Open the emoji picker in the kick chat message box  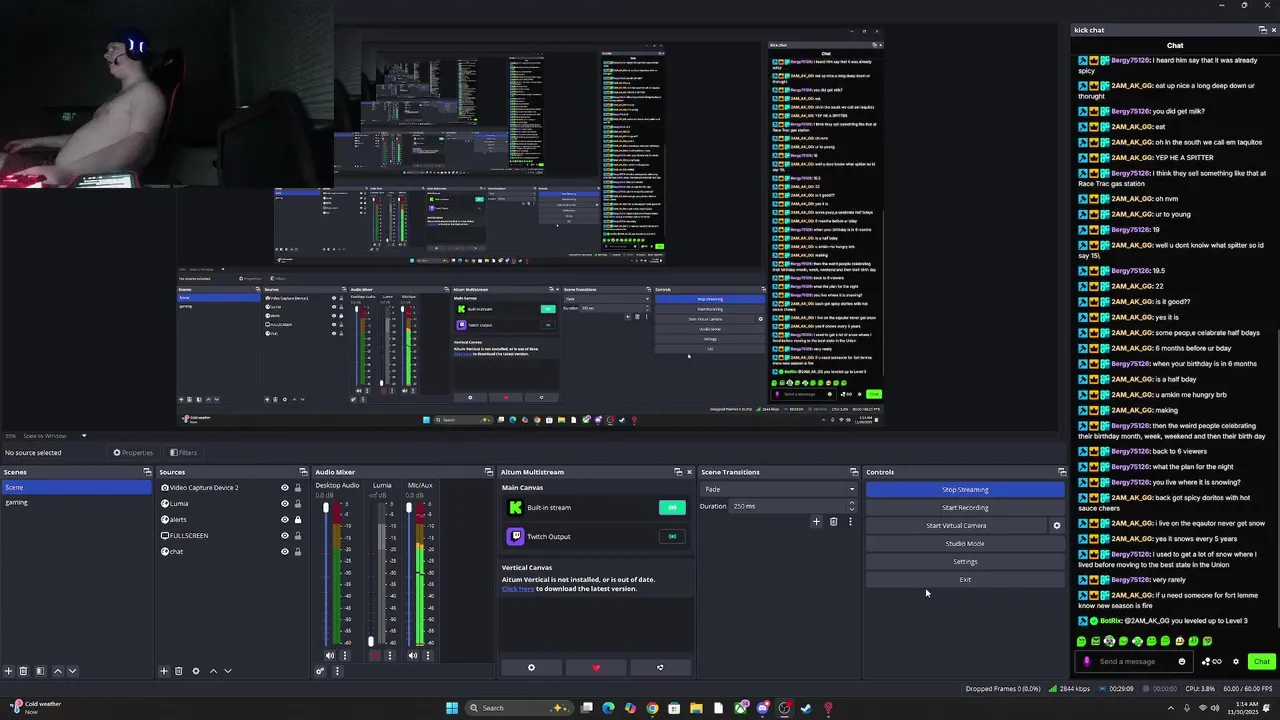click(x=1182, y=661)
